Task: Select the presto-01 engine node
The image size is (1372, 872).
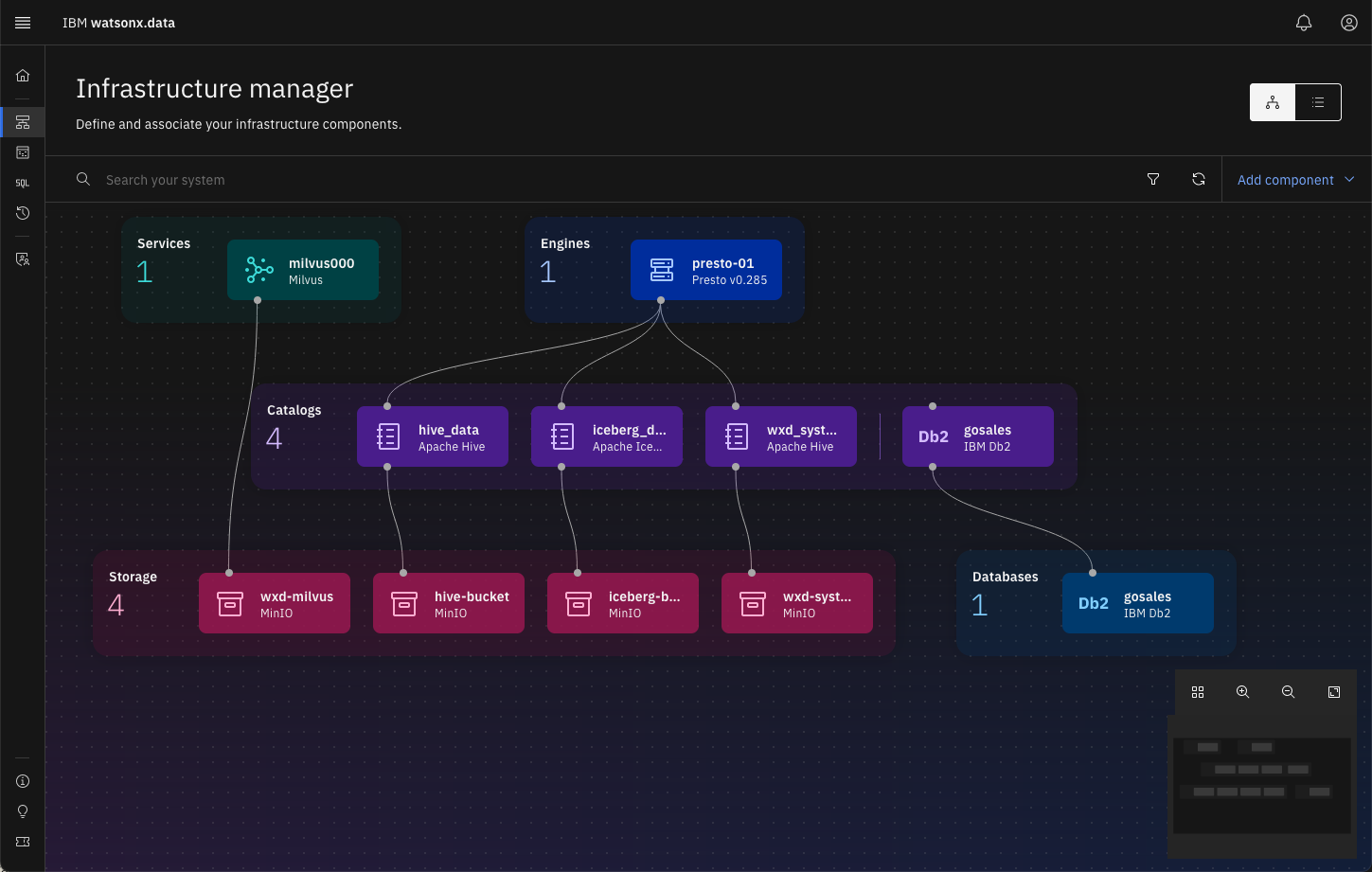Action: [x=706, y=270]
